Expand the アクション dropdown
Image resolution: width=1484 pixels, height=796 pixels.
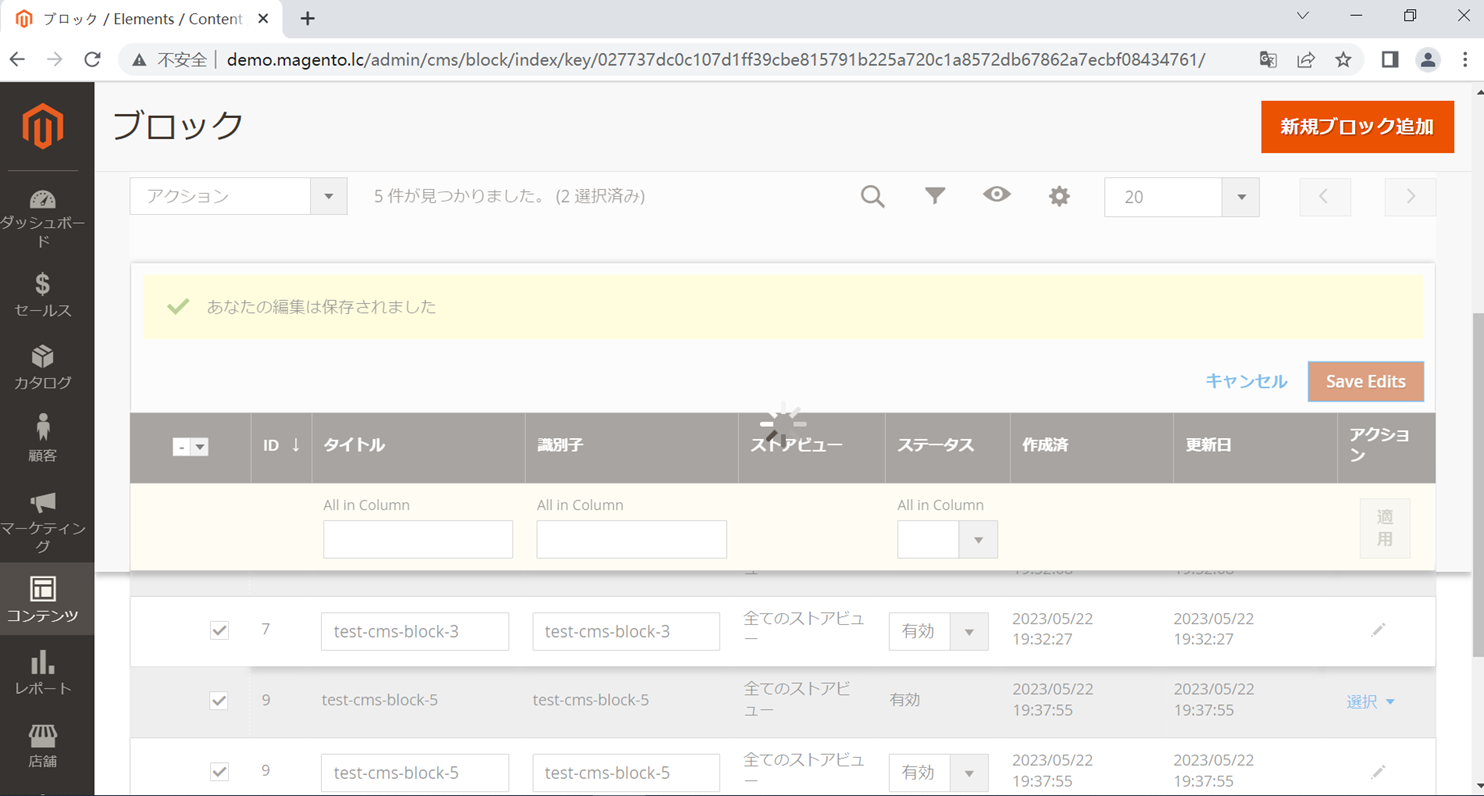(x=328, y=196)
